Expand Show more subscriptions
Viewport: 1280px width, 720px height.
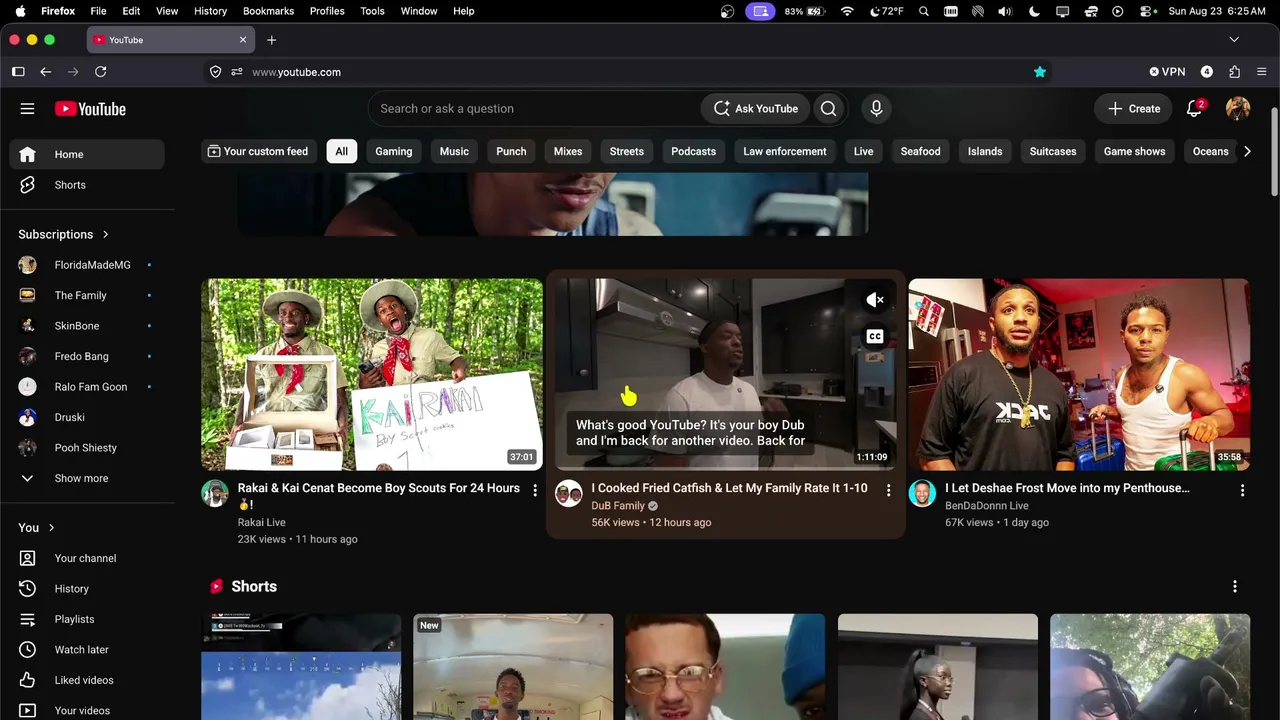point(87,478)
